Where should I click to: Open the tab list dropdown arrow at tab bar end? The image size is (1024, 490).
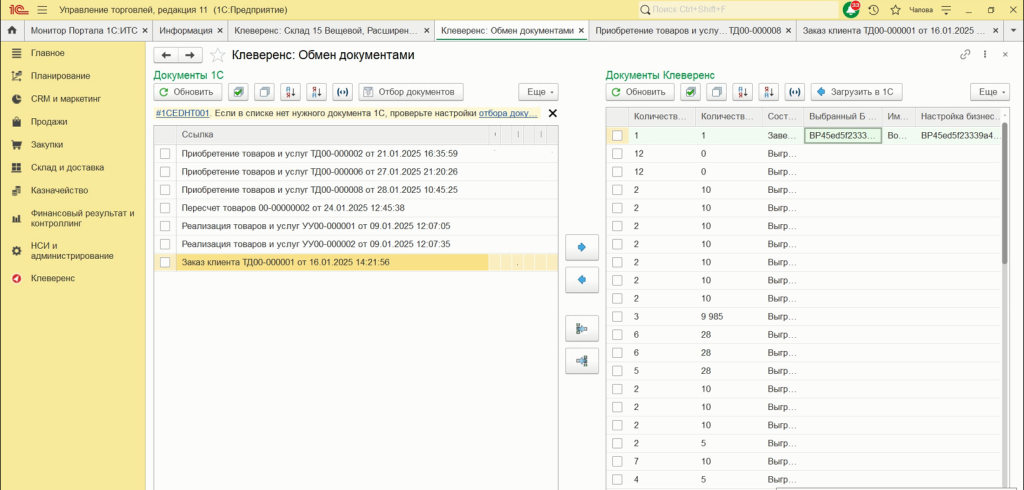click(1014, 31)
